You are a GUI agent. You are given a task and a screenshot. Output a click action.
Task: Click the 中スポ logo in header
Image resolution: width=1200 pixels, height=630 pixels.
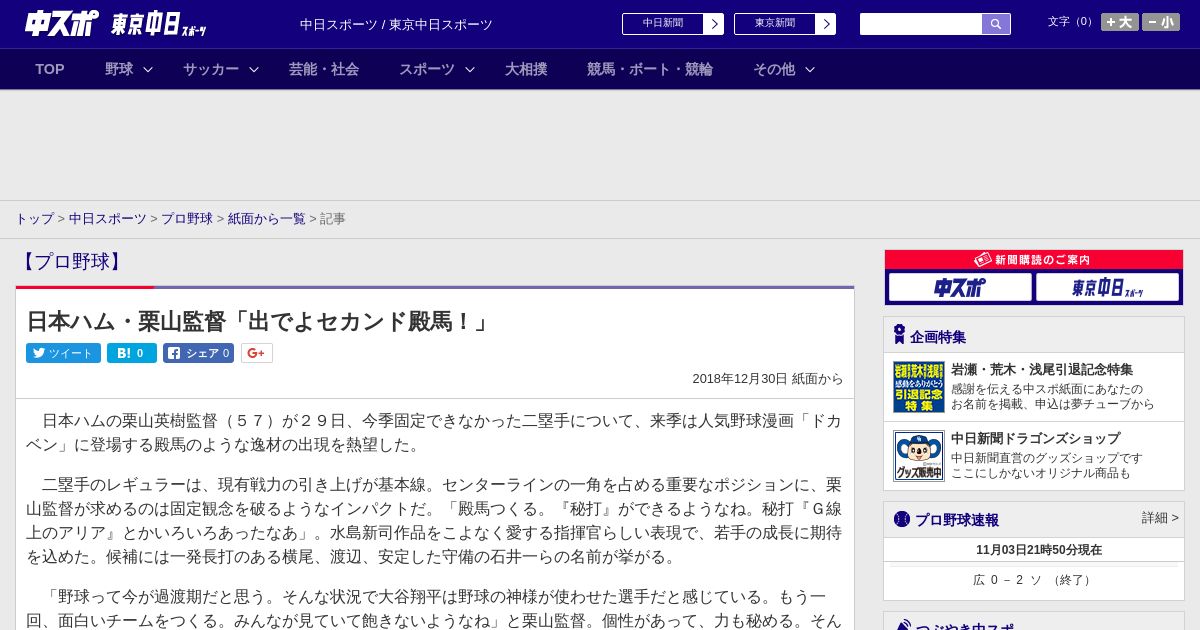[x=61, y=23]
